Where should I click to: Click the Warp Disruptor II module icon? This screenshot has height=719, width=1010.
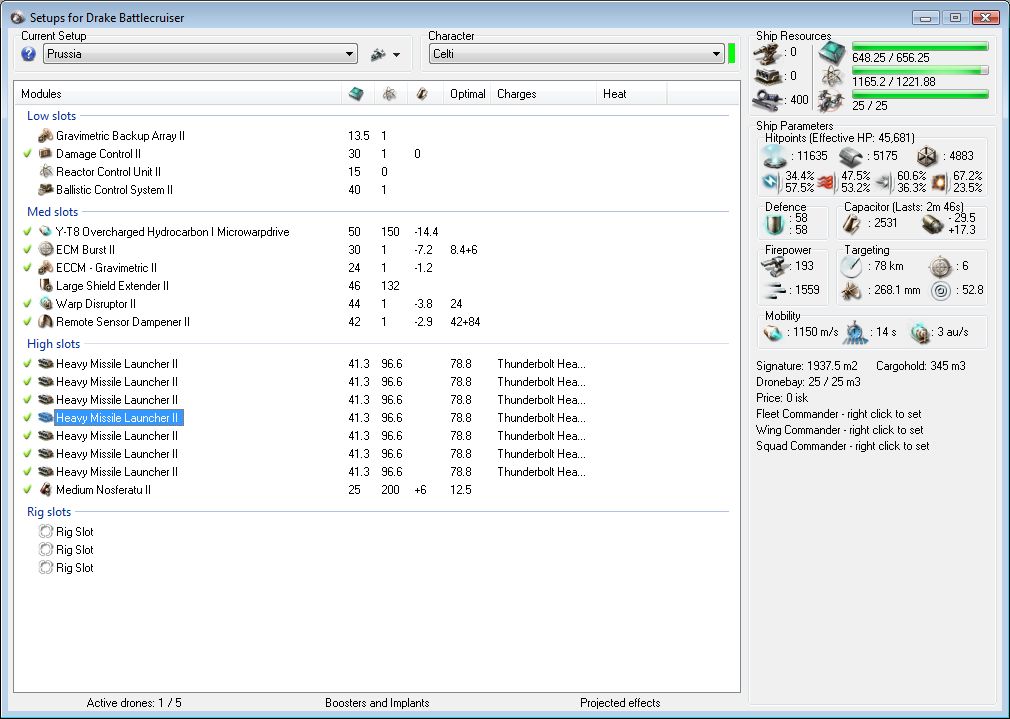[x=45, y=304]
